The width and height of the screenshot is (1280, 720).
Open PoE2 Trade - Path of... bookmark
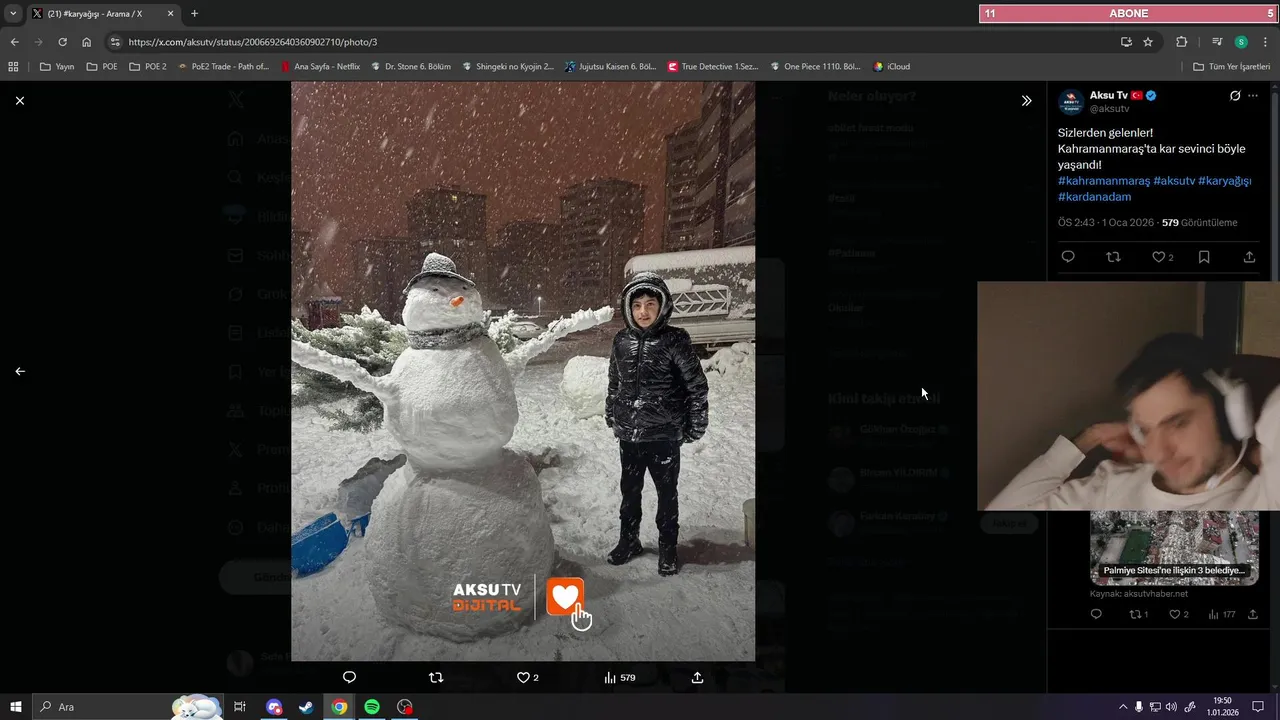click(x=224, y=67)
